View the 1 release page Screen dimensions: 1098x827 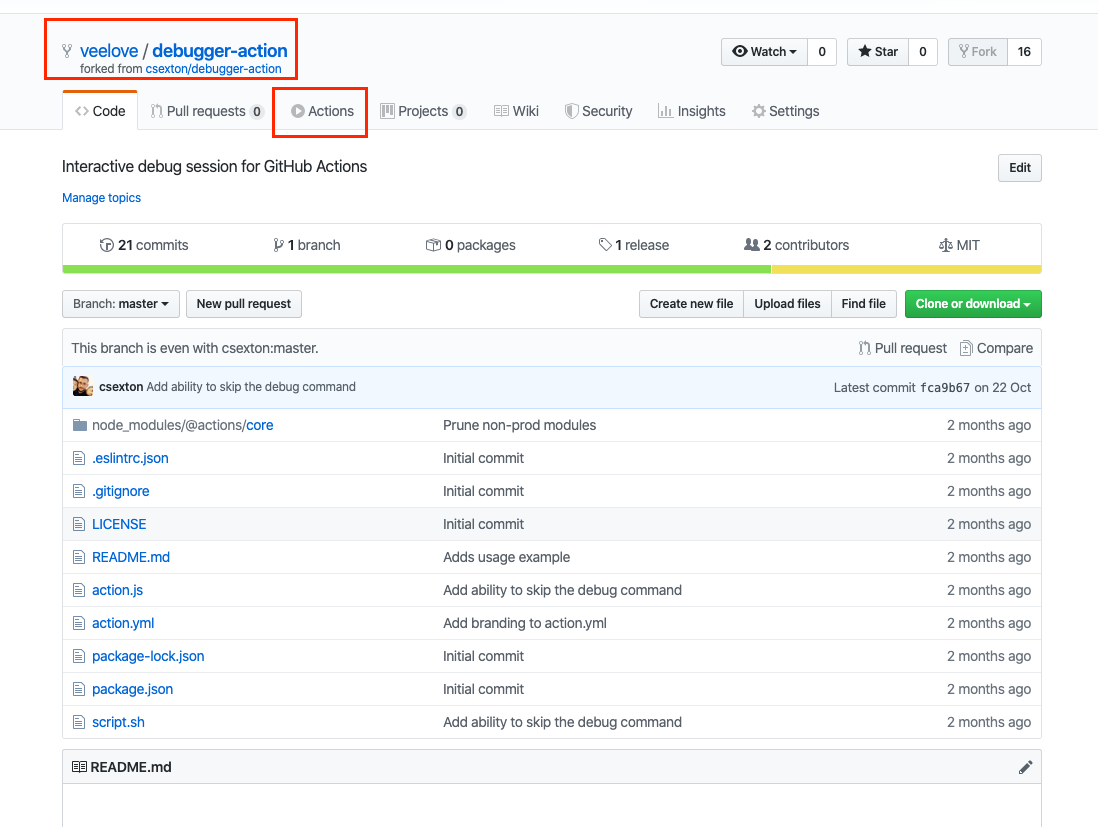click(634, 245)
